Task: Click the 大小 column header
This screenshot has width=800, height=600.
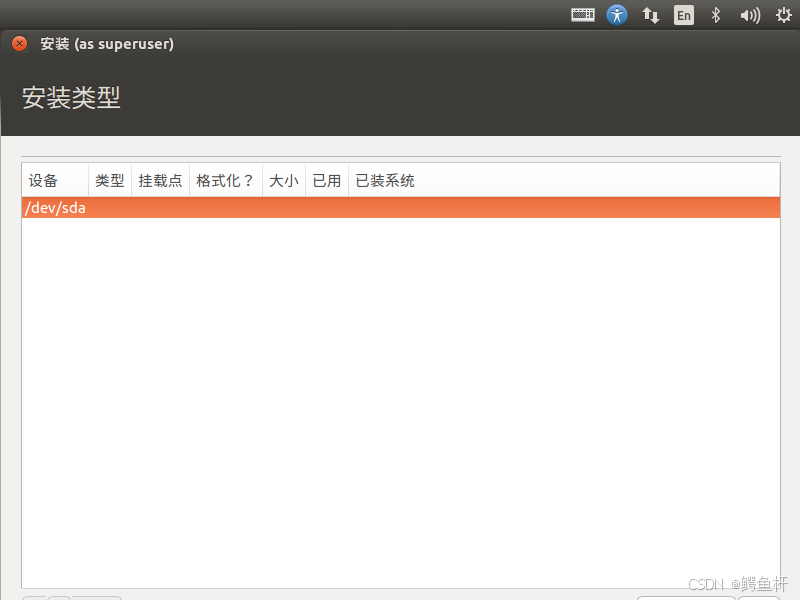Action: 284,181
